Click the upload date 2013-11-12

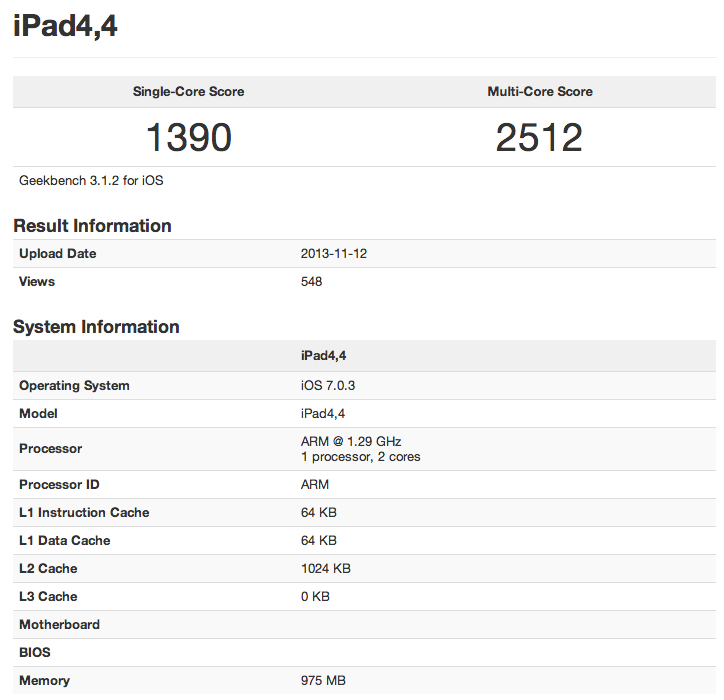[x=334, y=253]
